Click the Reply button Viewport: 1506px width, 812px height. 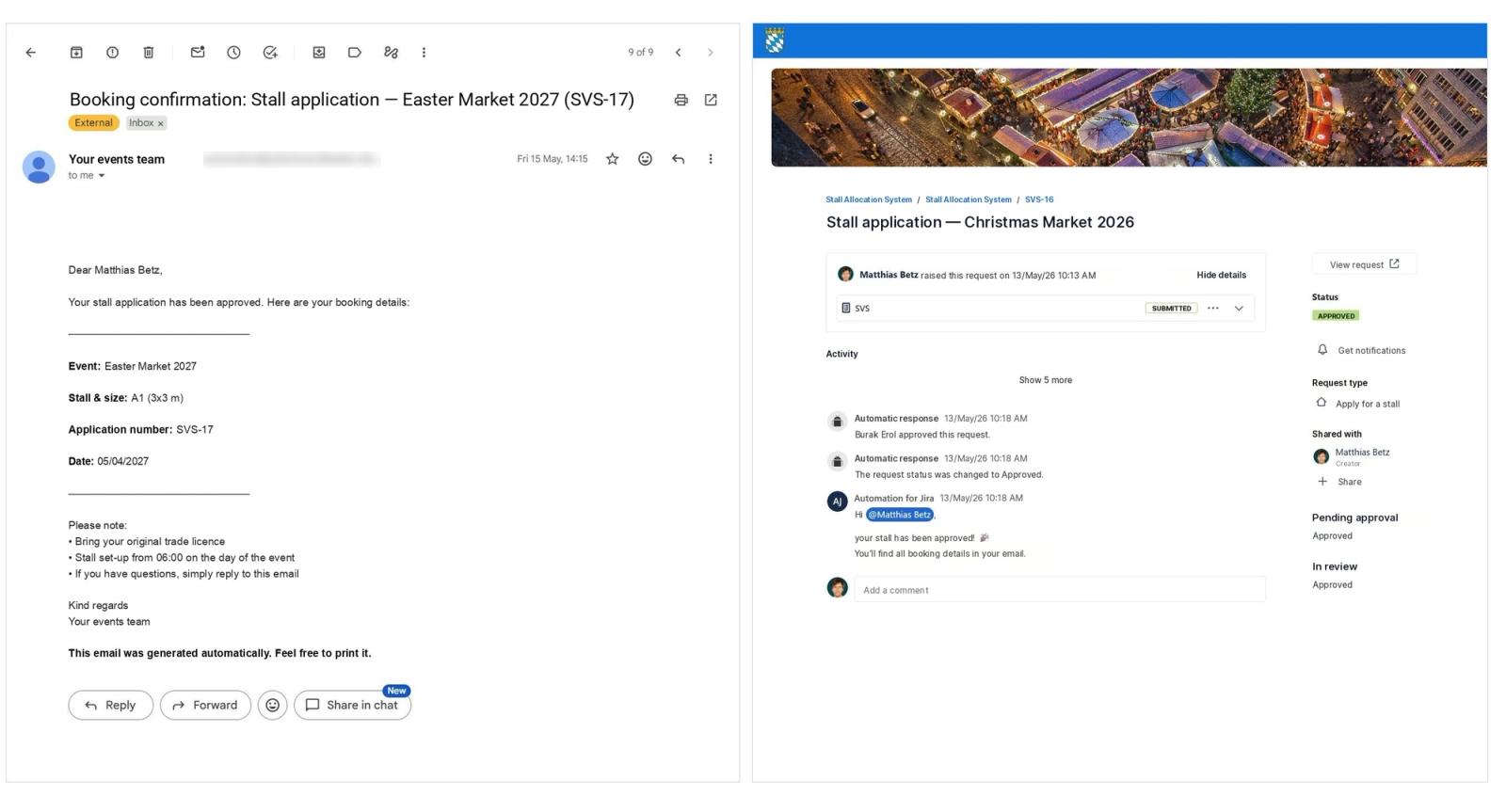110,705
